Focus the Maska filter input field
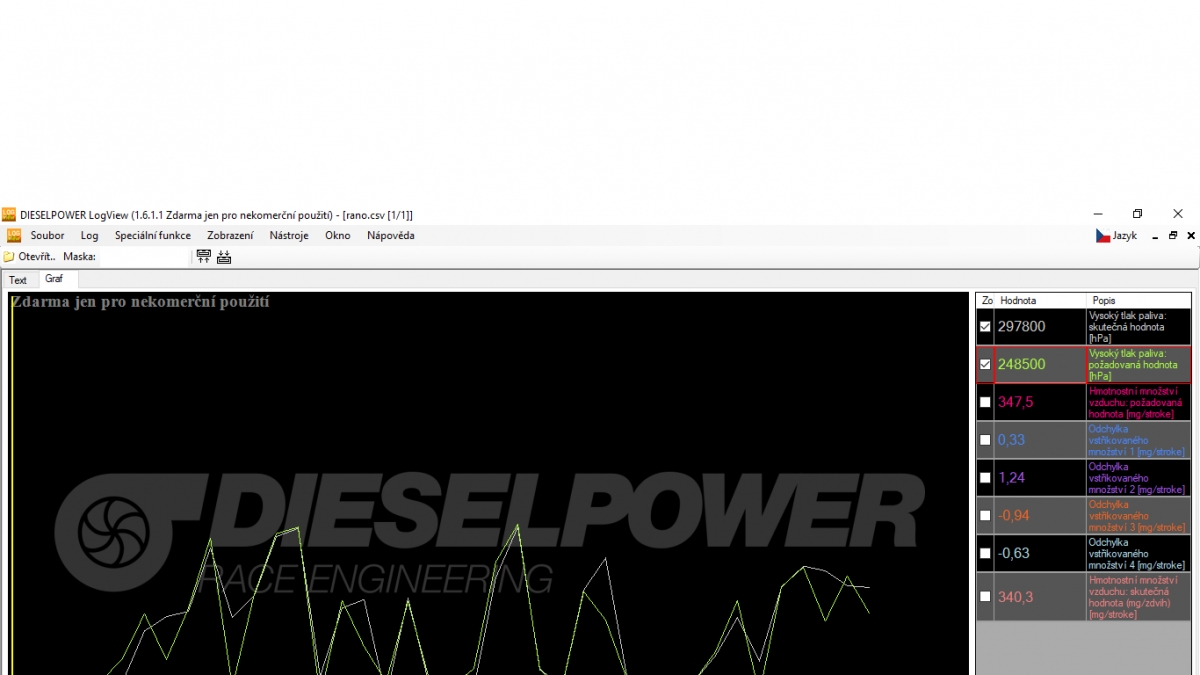Screen dimensions: 1200x675 (142, 257)
